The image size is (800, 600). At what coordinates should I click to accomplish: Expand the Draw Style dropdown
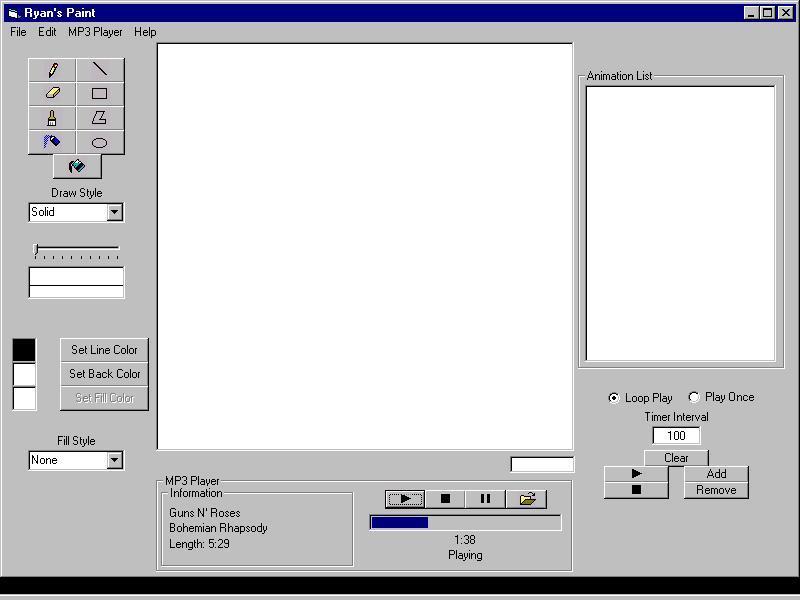pos(114,212)
